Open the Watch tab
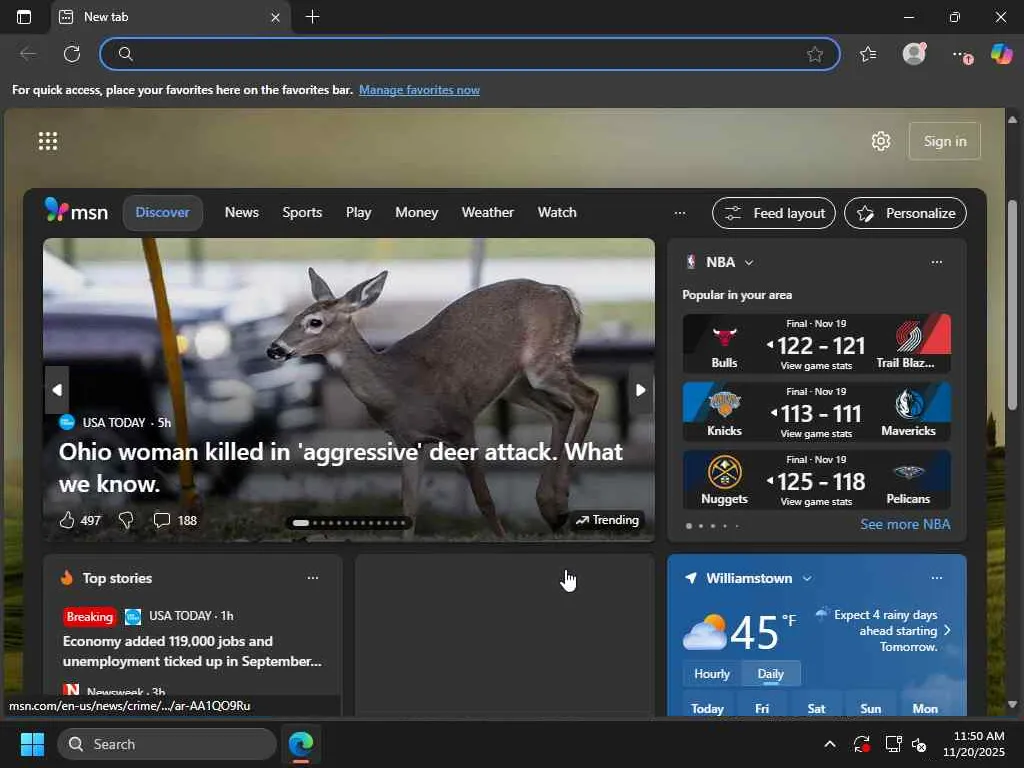This screenshot has width=1024, height=768. pos(557,212)
